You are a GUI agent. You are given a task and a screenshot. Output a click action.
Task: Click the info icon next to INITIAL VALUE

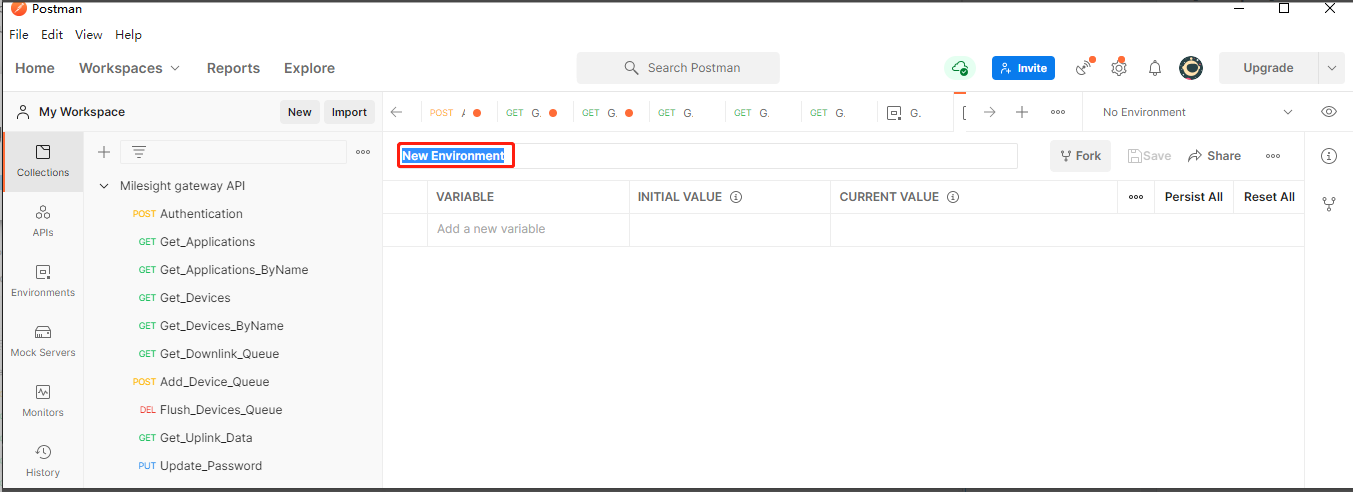pyautogui.click(x=736, y=197)
